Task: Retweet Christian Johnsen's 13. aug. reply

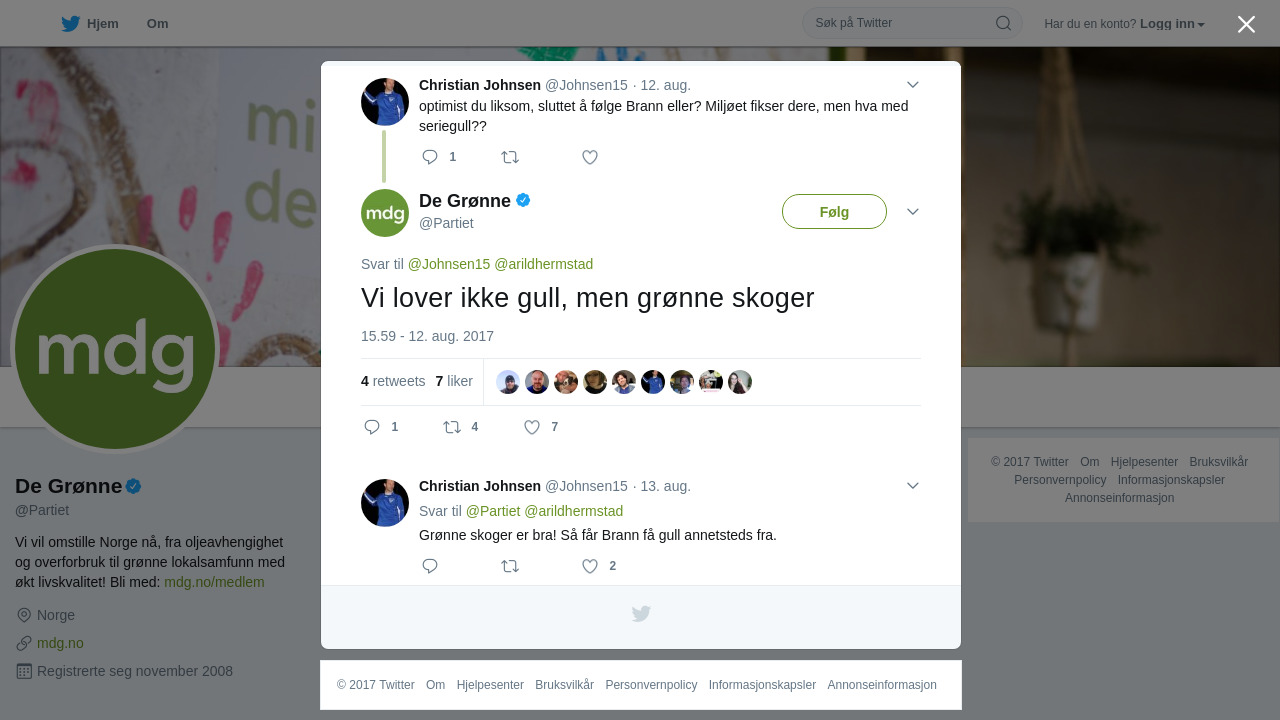Action: 510,566
